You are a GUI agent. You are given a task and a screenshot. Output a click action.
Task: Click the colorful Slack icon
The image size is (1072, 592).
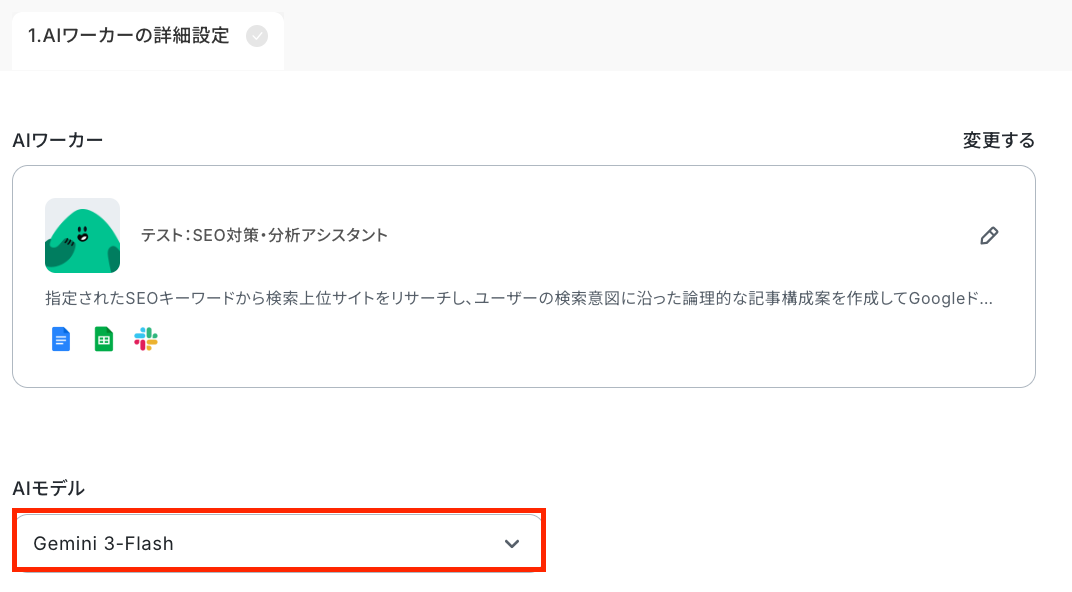(146, 339)
